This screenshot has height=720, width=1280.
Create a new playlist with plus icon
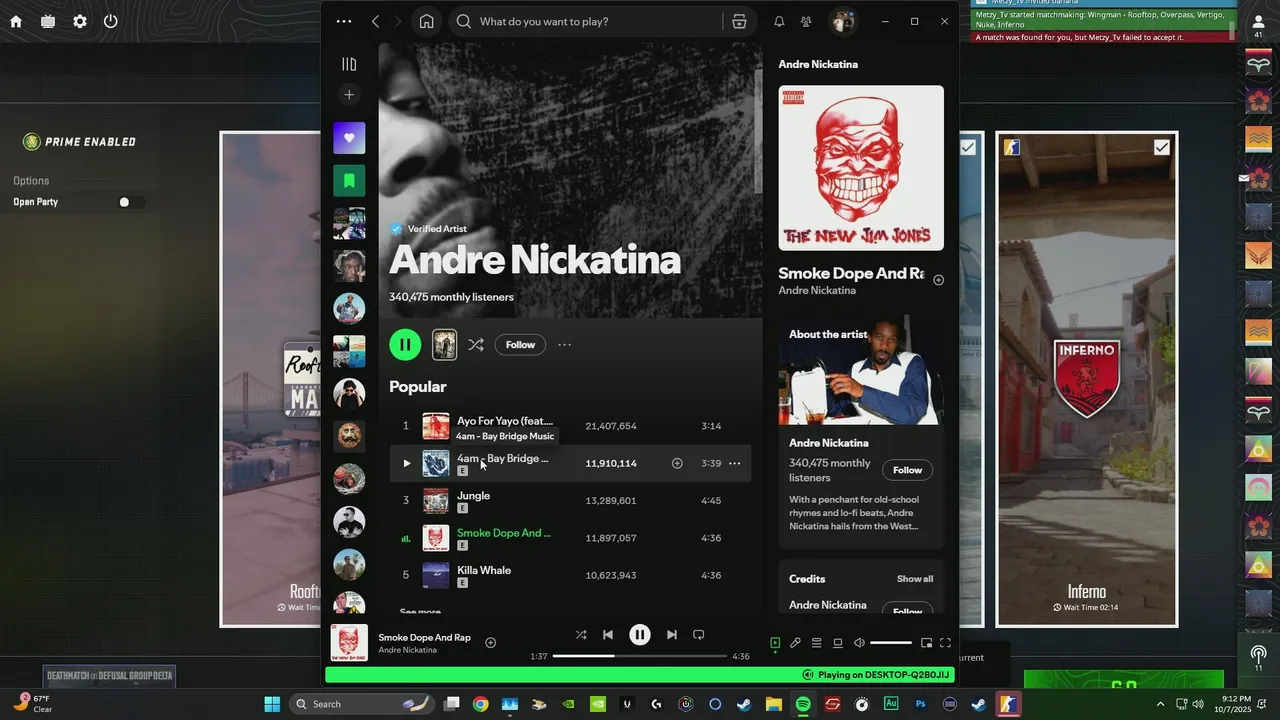(x=349, y=95)
